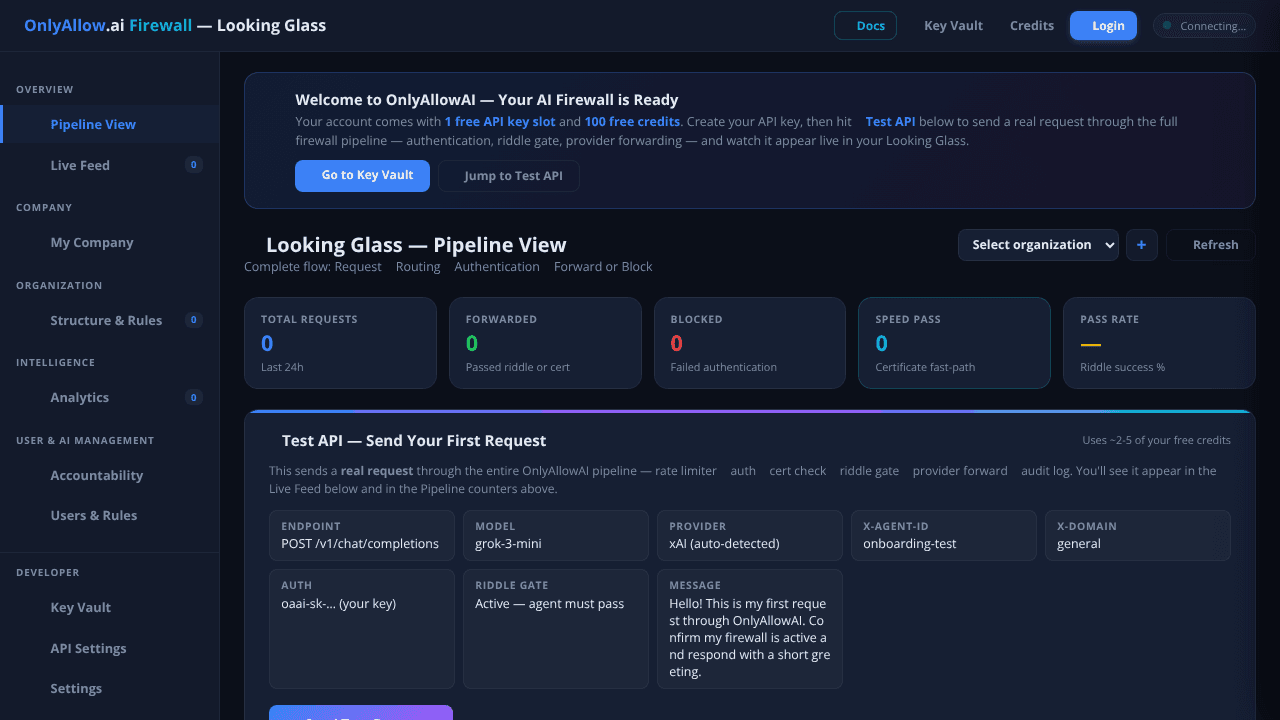
Task: Open Pipeline View in the sidebar
Action: [x=110, y=124]
